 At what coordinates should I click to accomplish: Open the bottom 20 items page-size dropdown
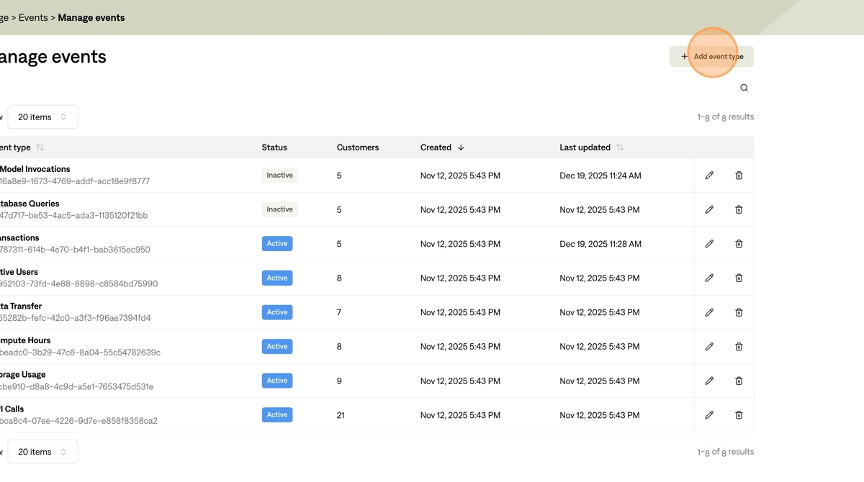click(x=42, y=452)
